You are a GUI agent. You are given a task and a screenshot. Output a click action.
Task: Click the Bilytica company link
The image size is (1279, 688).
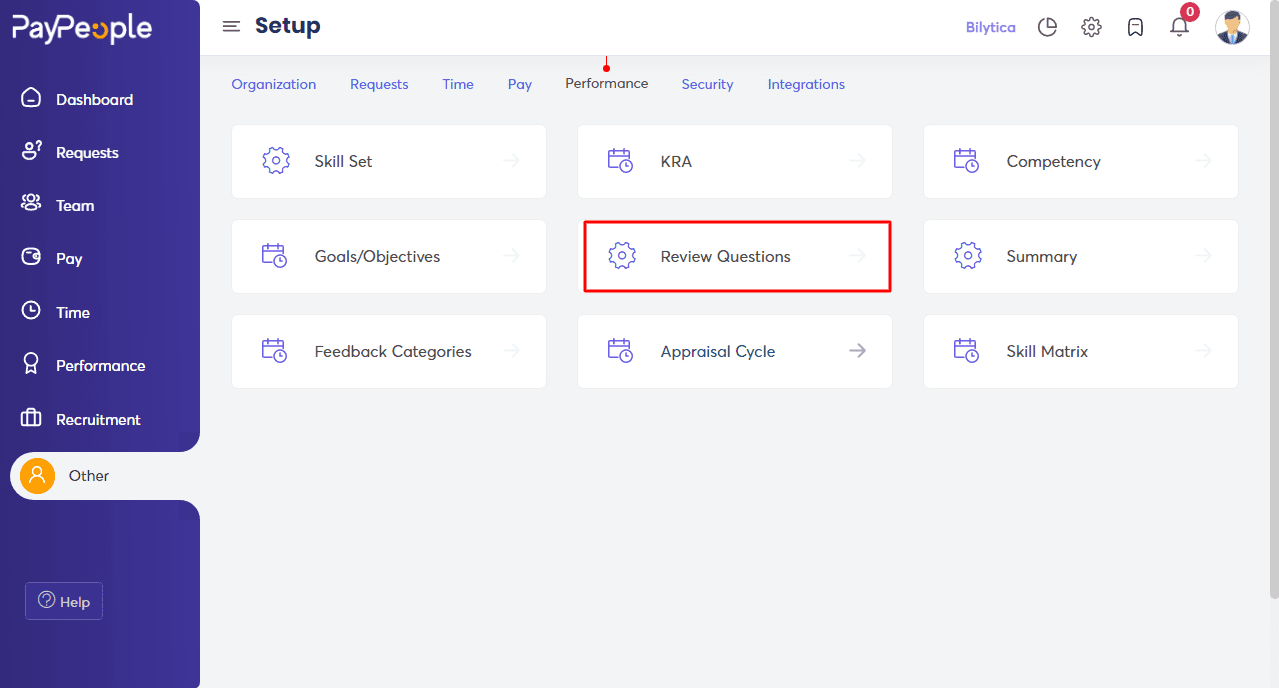[991, 27]
